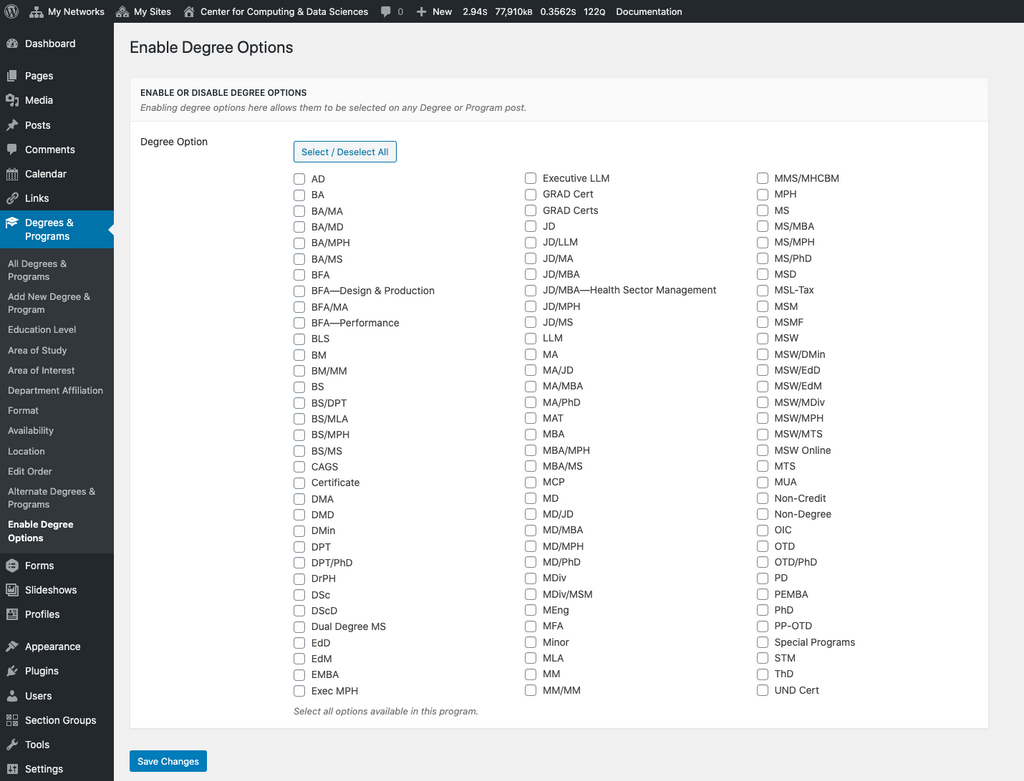Check the MSL-Tax checkbox

(762, 290)
